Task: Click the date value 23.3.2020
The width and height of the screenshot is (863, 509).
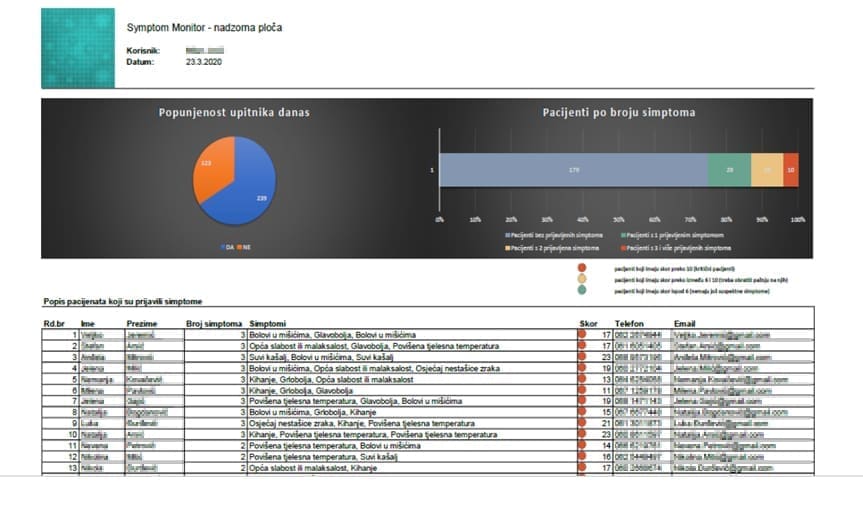Action: [205, 62]
